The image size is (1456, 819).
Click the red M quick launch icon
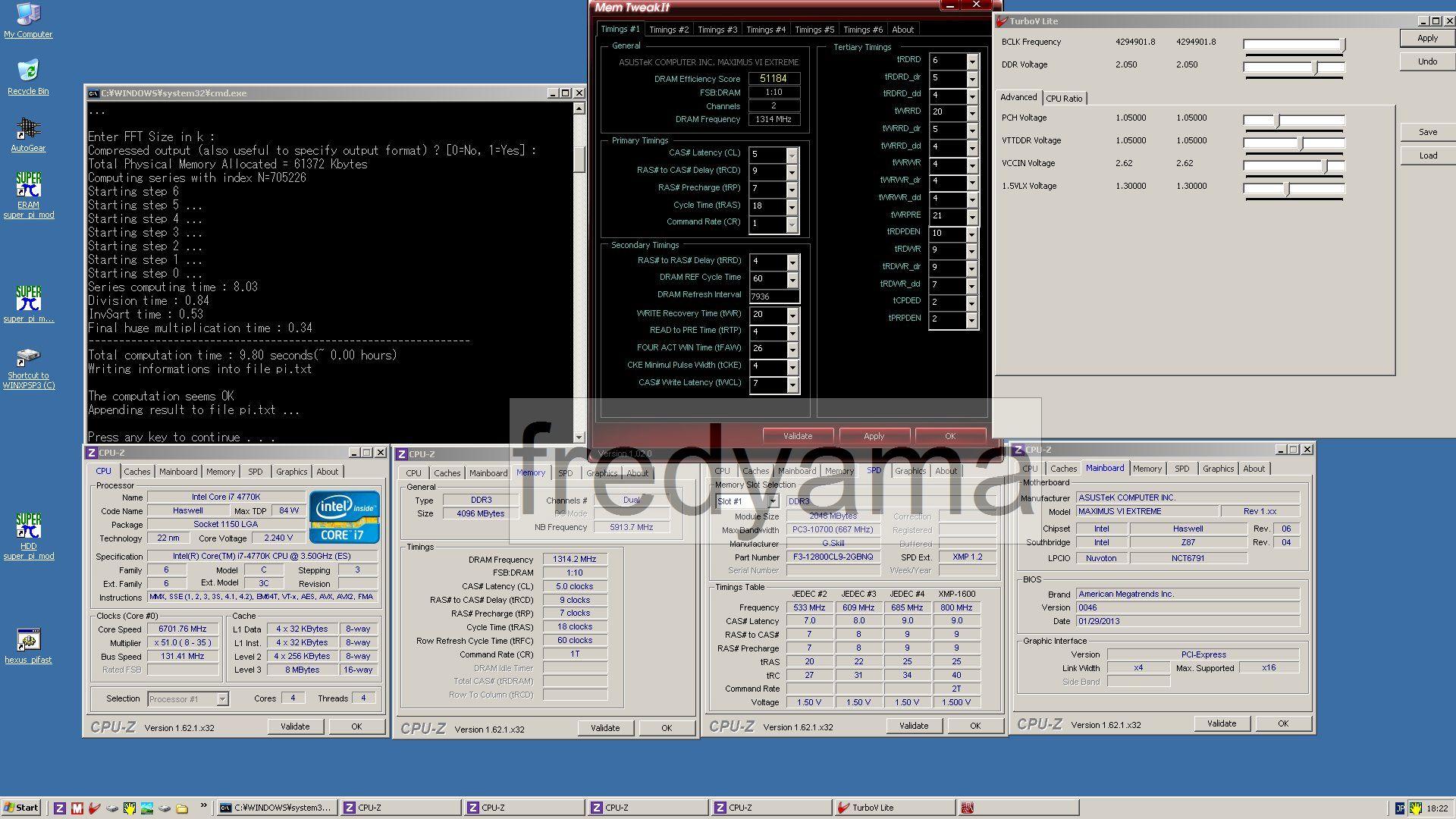tap(77, 808)
